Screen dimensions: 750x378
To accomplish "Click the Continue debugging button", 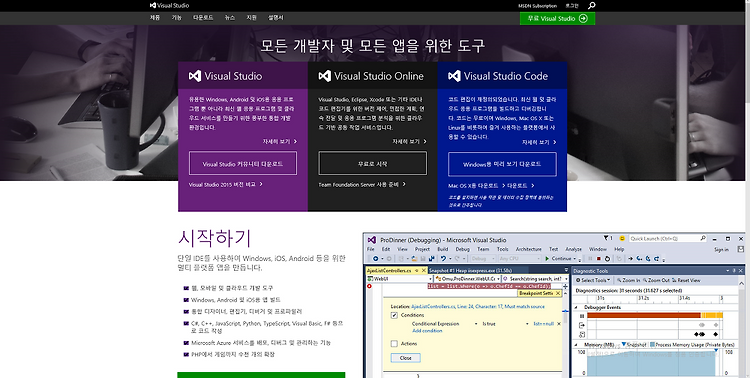I will point(561,258).
